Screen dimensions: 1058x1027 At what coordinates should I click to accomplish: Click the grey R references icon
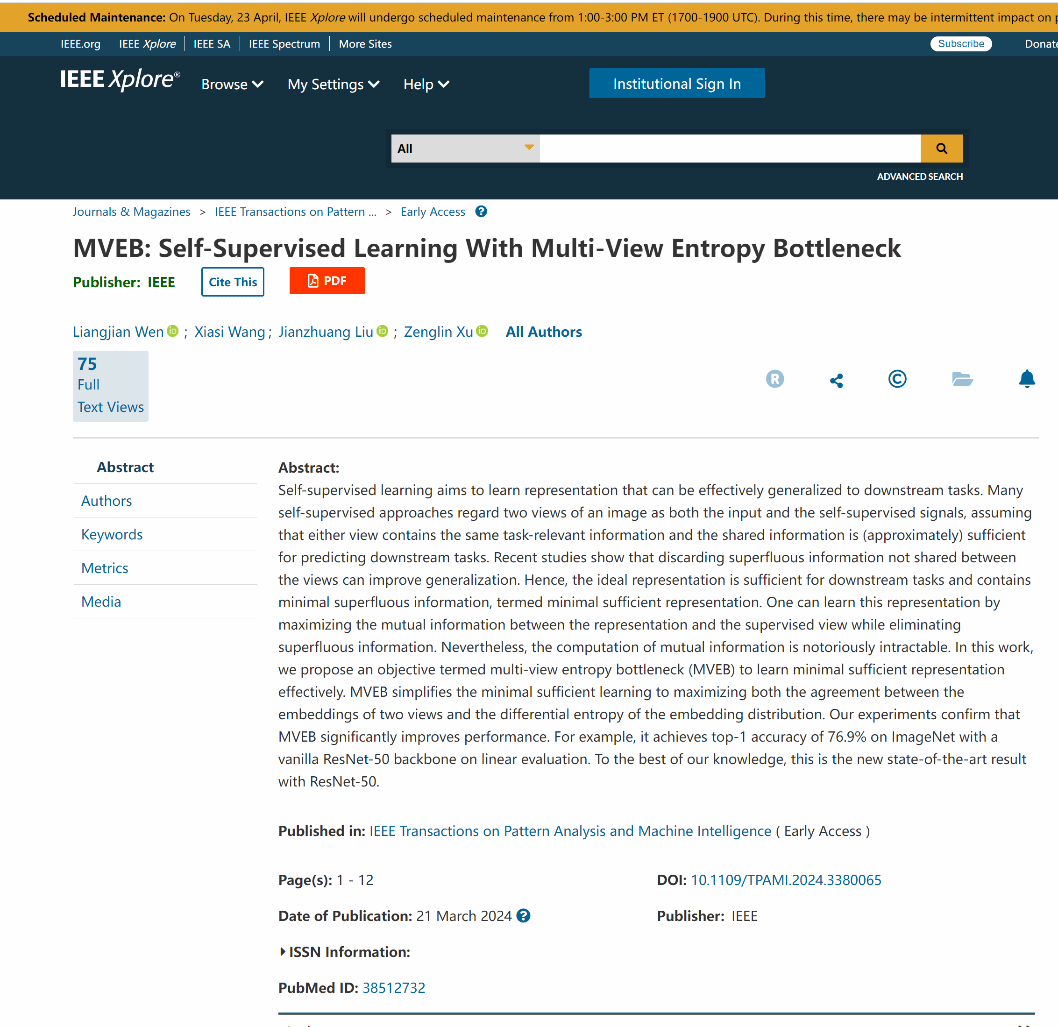775,379
